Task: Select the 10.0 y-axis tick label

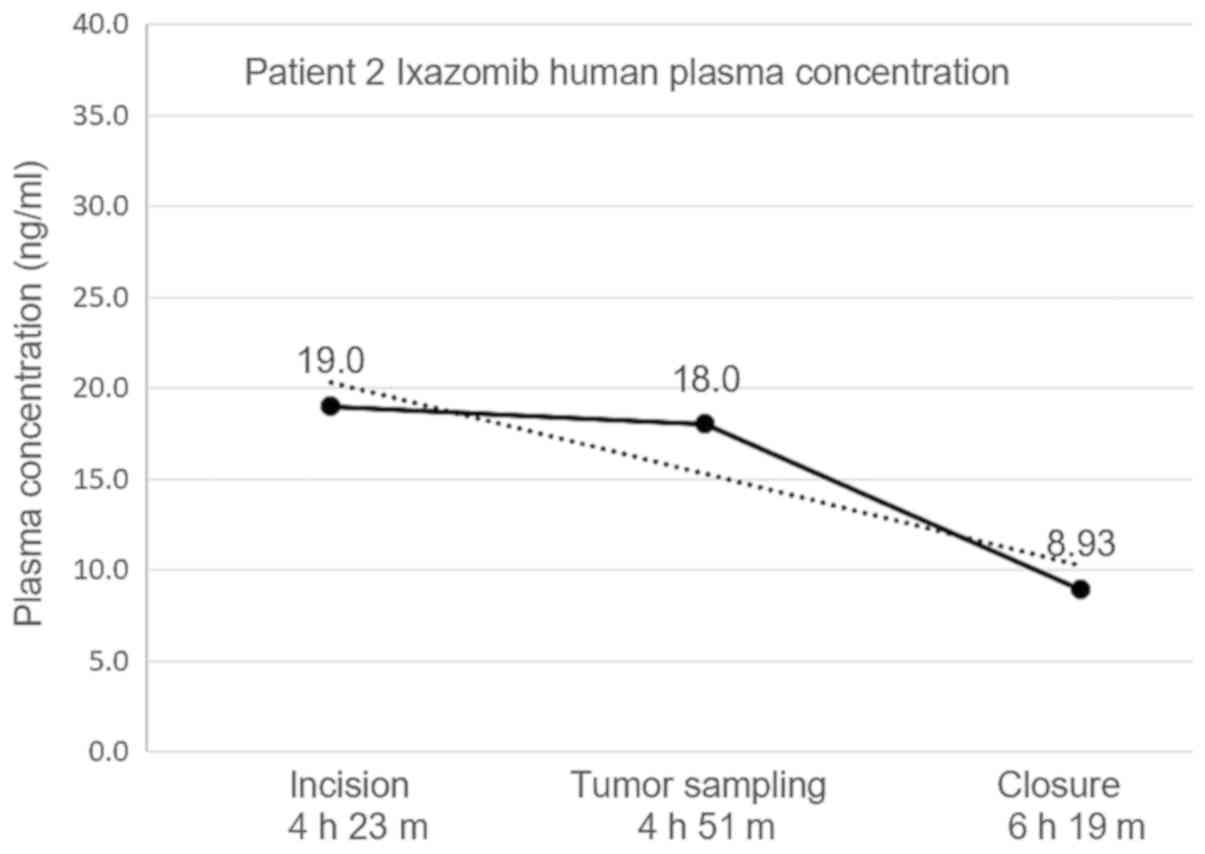Action: coord(101,570)
